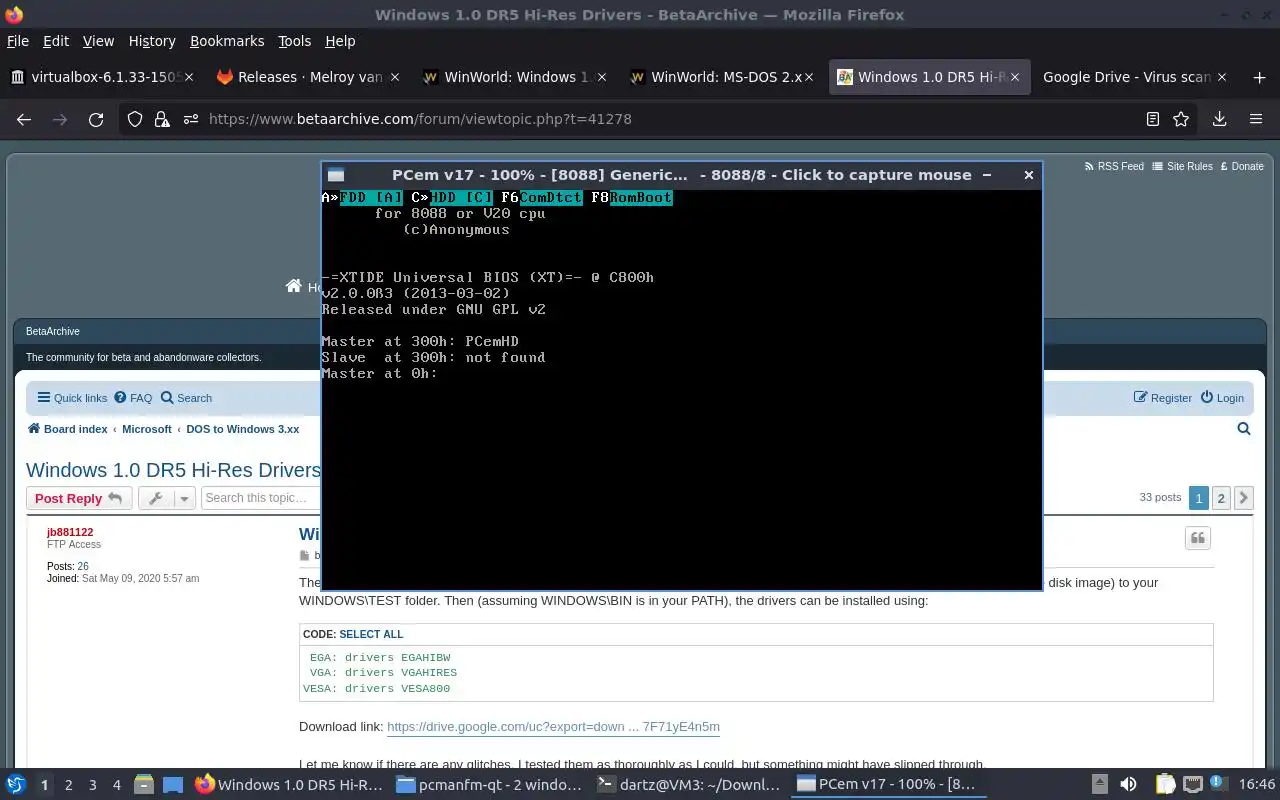Open jb881122 user profile
This screenshot has height=800, width=1280.
coord(70,532)
